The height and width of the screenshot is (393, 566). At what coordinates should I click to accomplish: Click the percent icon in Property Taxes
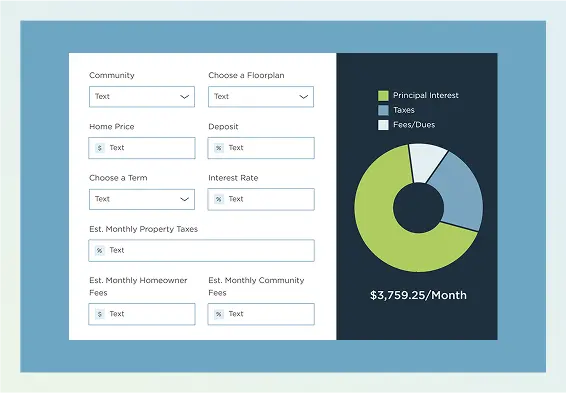pos(100,250)
